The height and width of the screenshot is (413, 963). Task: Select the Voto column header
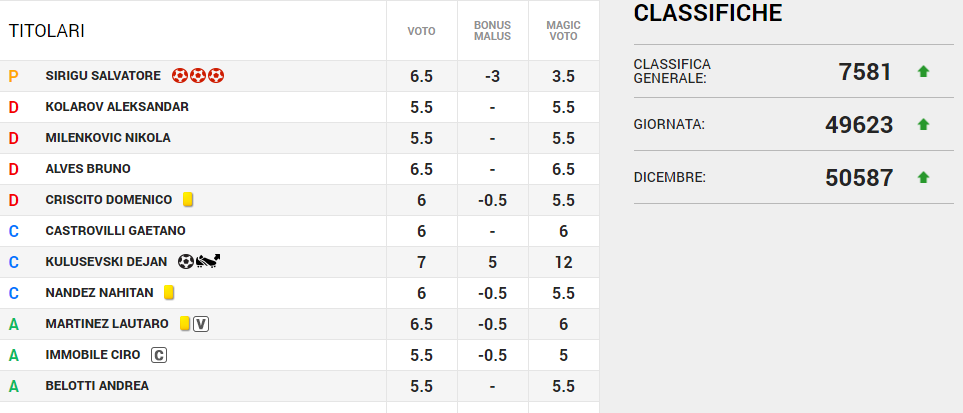coord(421,31)
